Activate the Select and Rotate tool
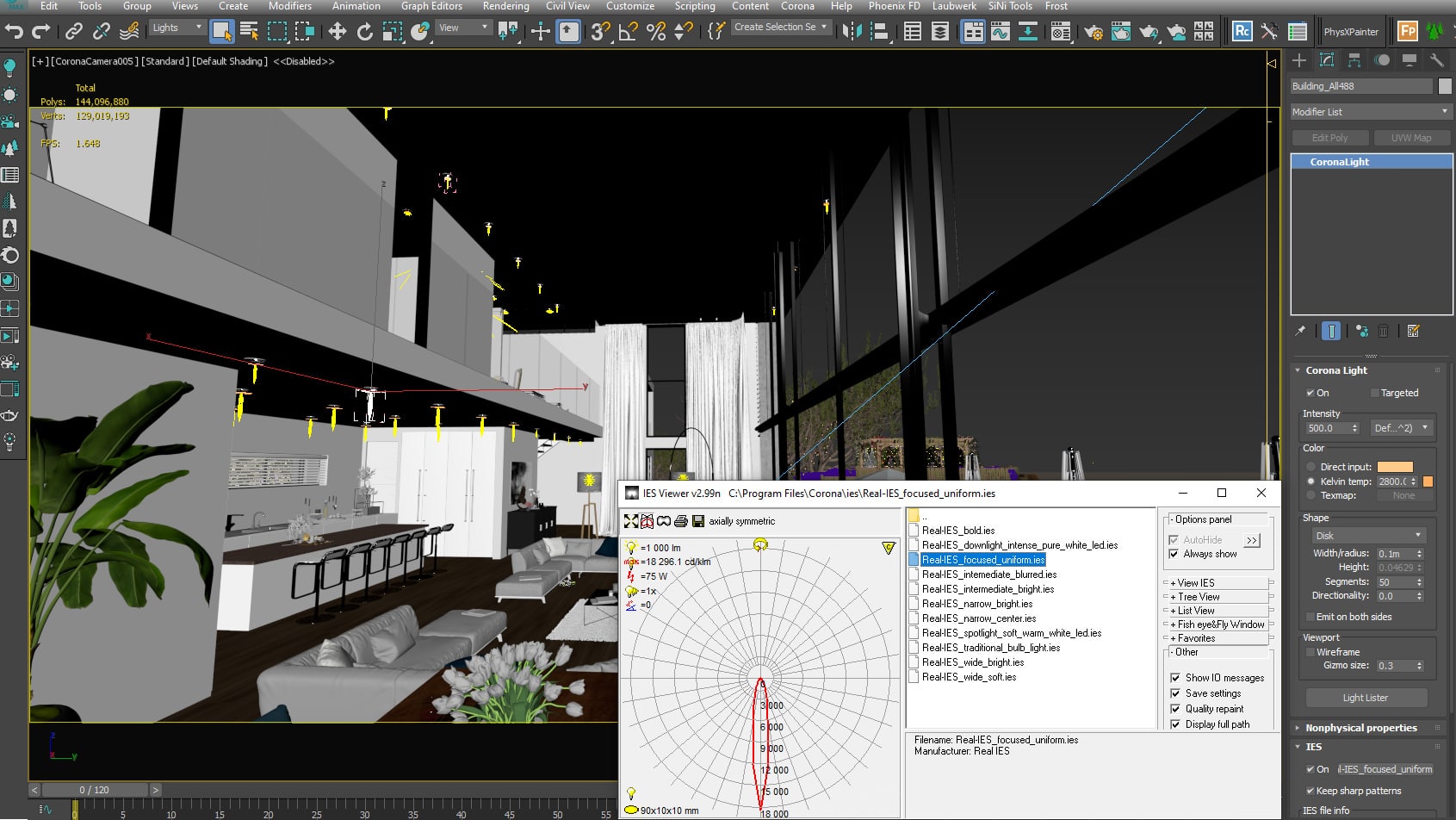The width and height of the screenshot is (1456, 820). click(365, 32)
